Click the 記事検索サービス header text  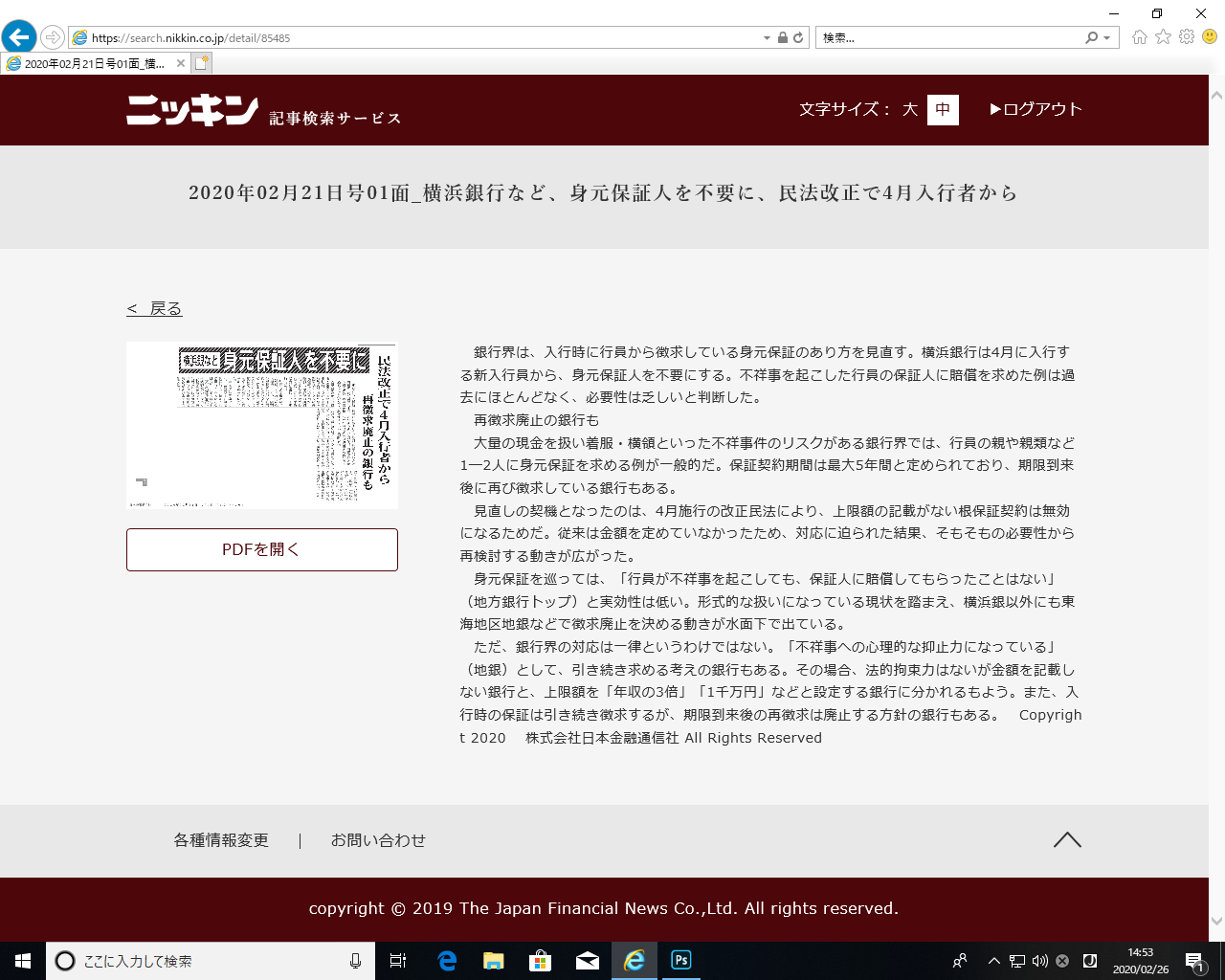click(x=335, y=119)
